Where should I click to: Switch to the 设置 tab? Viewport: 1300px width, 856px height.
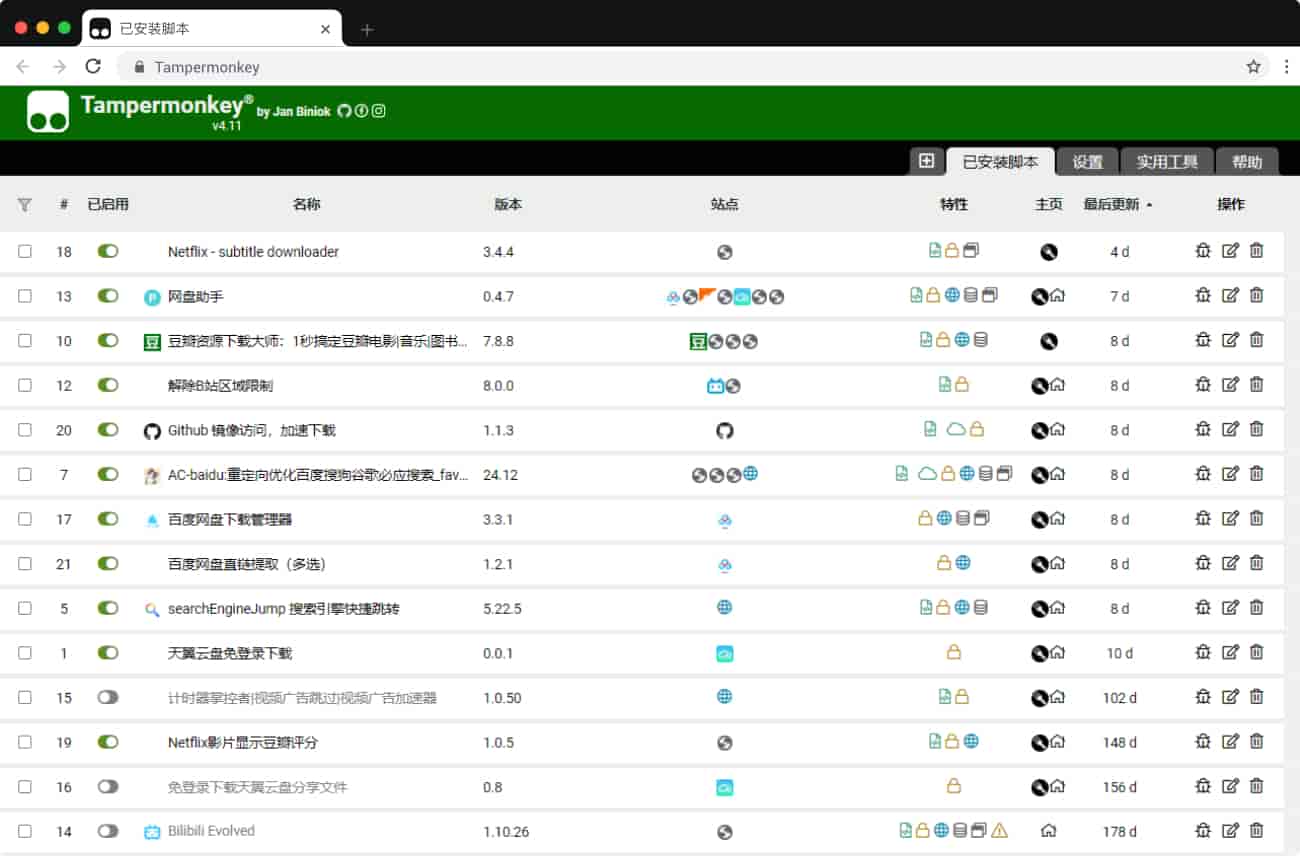coord(1088,162)
